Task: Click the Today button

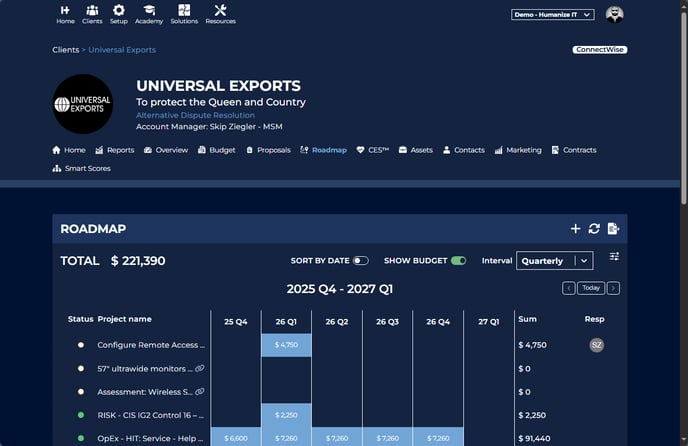Action: (591, 288)
